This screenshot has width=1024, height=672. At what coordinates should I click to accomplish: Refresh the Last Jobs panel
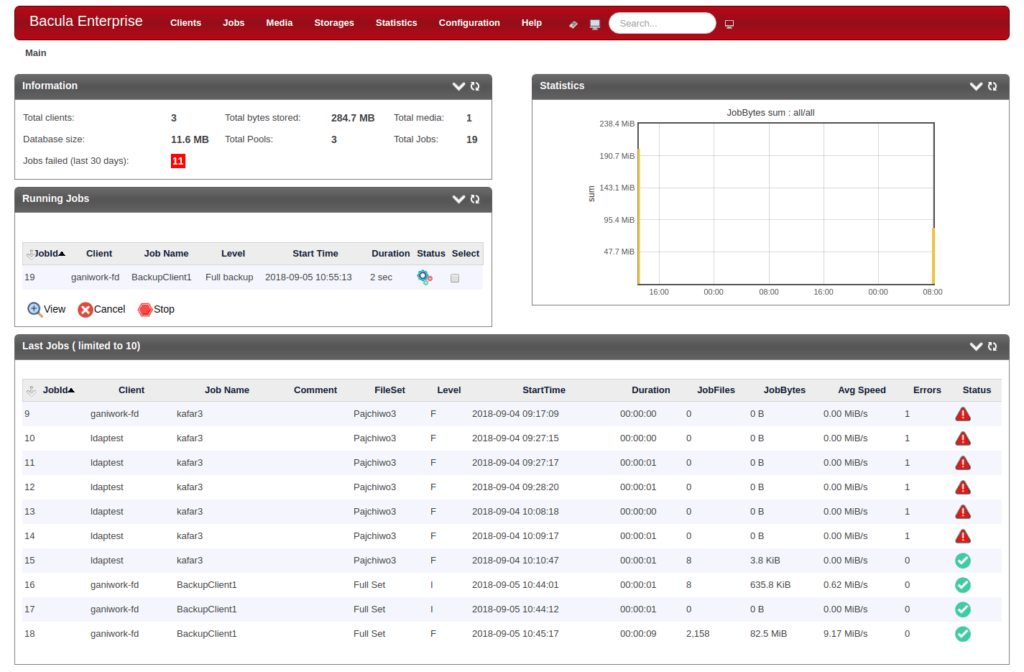pos(991,346)
